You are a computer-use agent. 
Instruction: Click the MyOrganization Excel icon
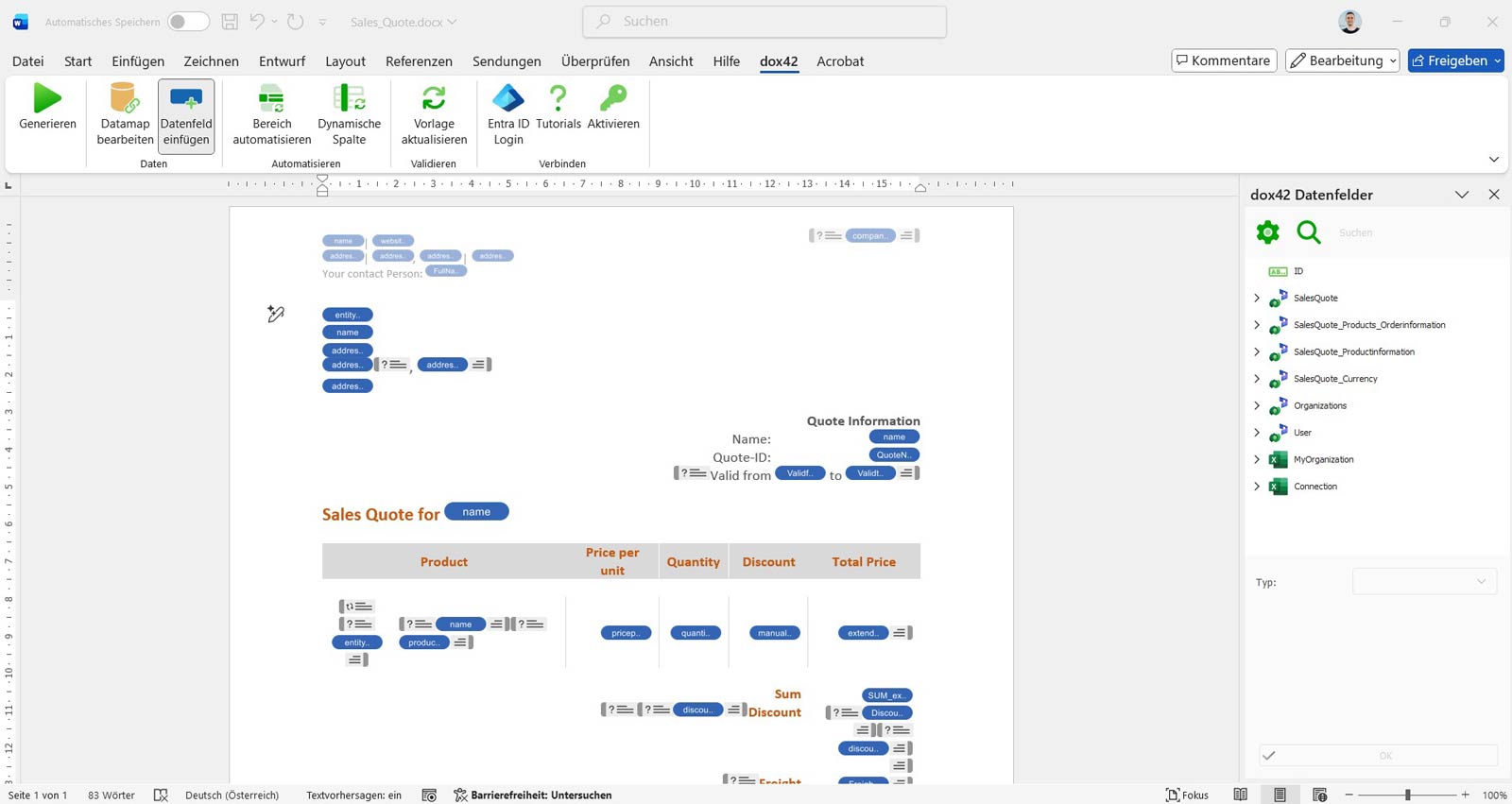coord(1279,460)
